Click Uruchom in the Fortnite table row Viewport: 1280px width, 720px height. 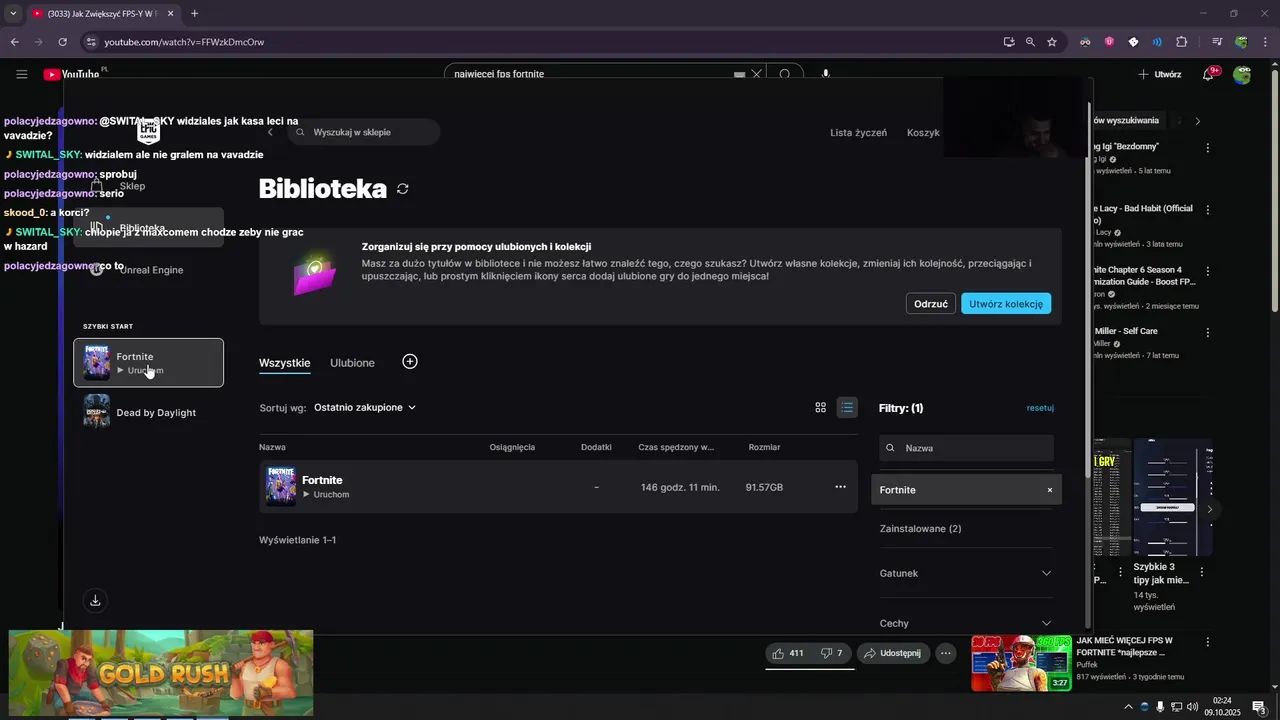(x=326, y=495)
